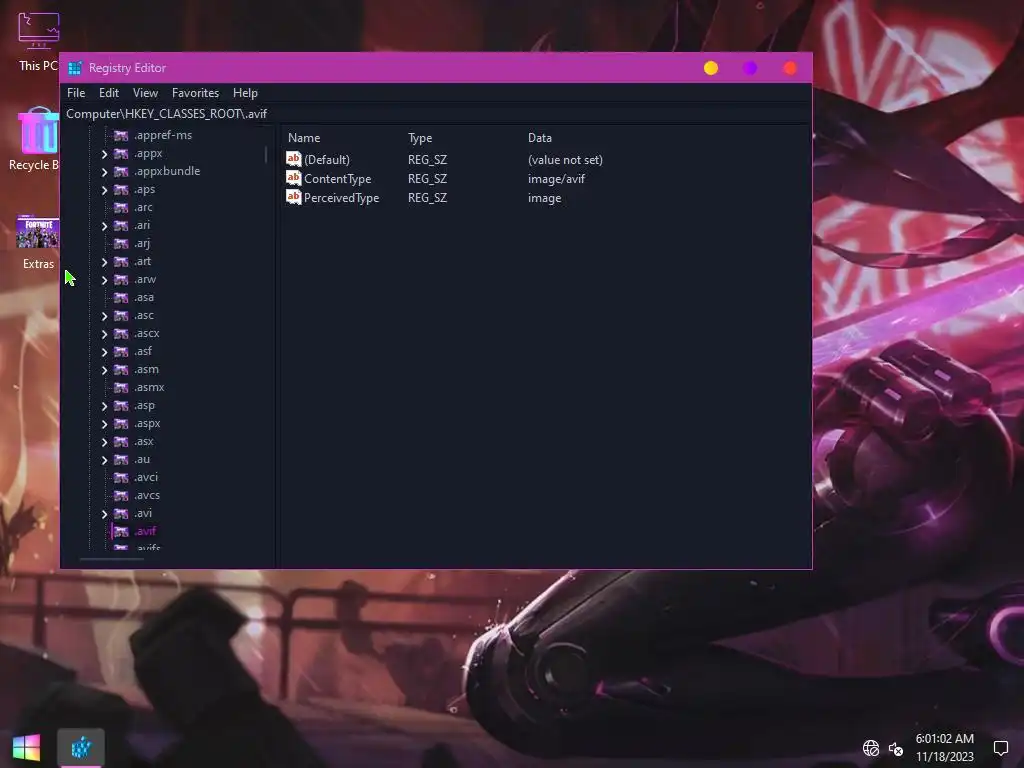
Task: Select the .appxbundle tree label
Action: click(x=167, y=171)
